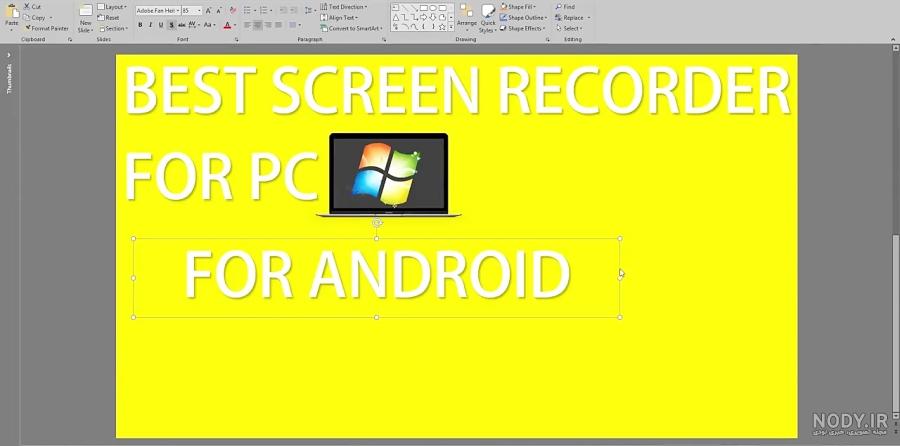
Task: Open the Select menu
Action: tap(568, 28)
